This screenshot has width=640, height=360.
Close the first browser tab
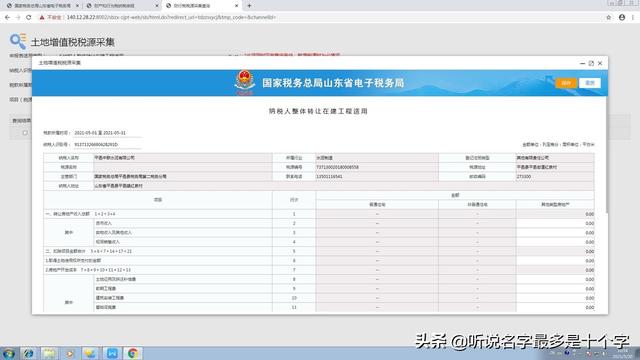(77, 6)
